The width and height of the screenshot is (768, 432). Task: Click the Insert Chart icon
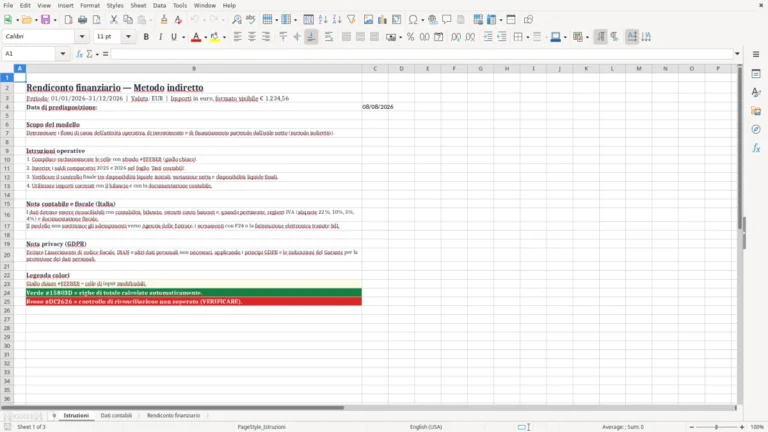coord(383,20)
